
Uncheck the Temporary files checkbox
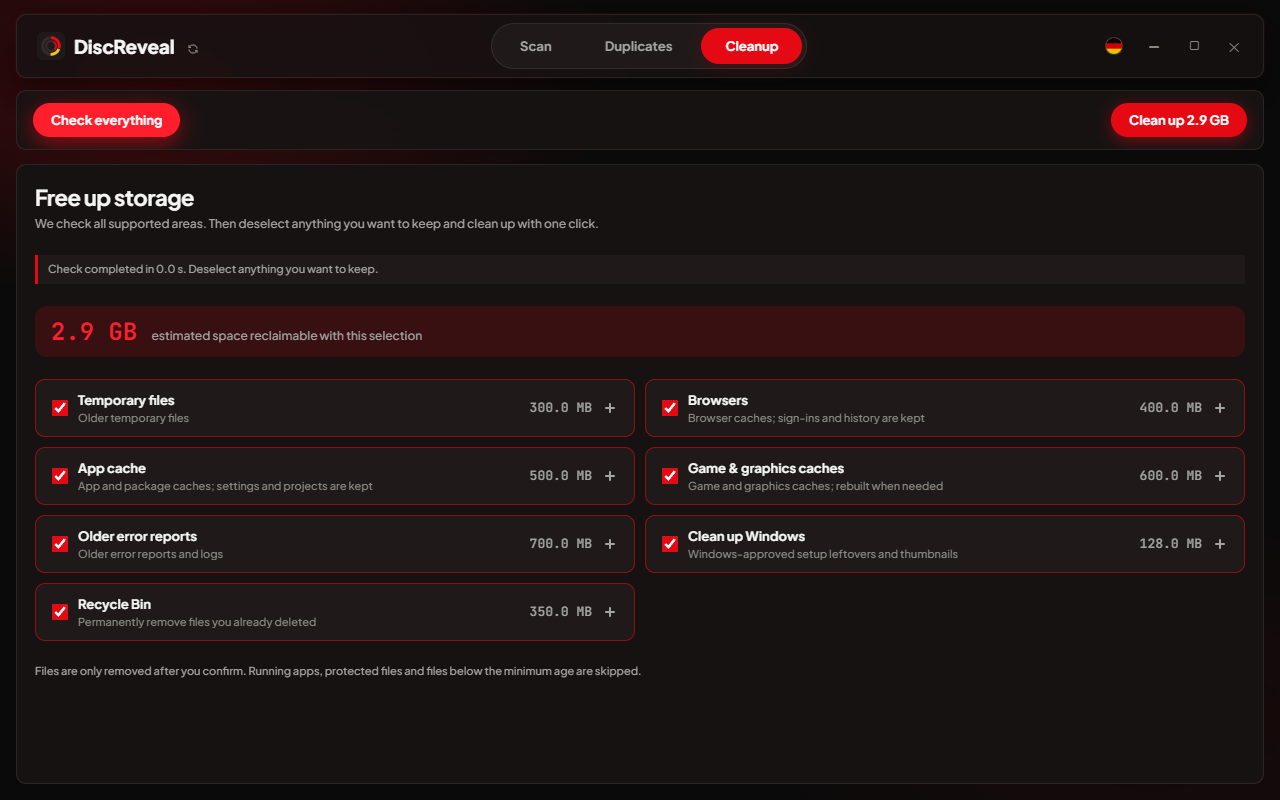tap(60, 408)
